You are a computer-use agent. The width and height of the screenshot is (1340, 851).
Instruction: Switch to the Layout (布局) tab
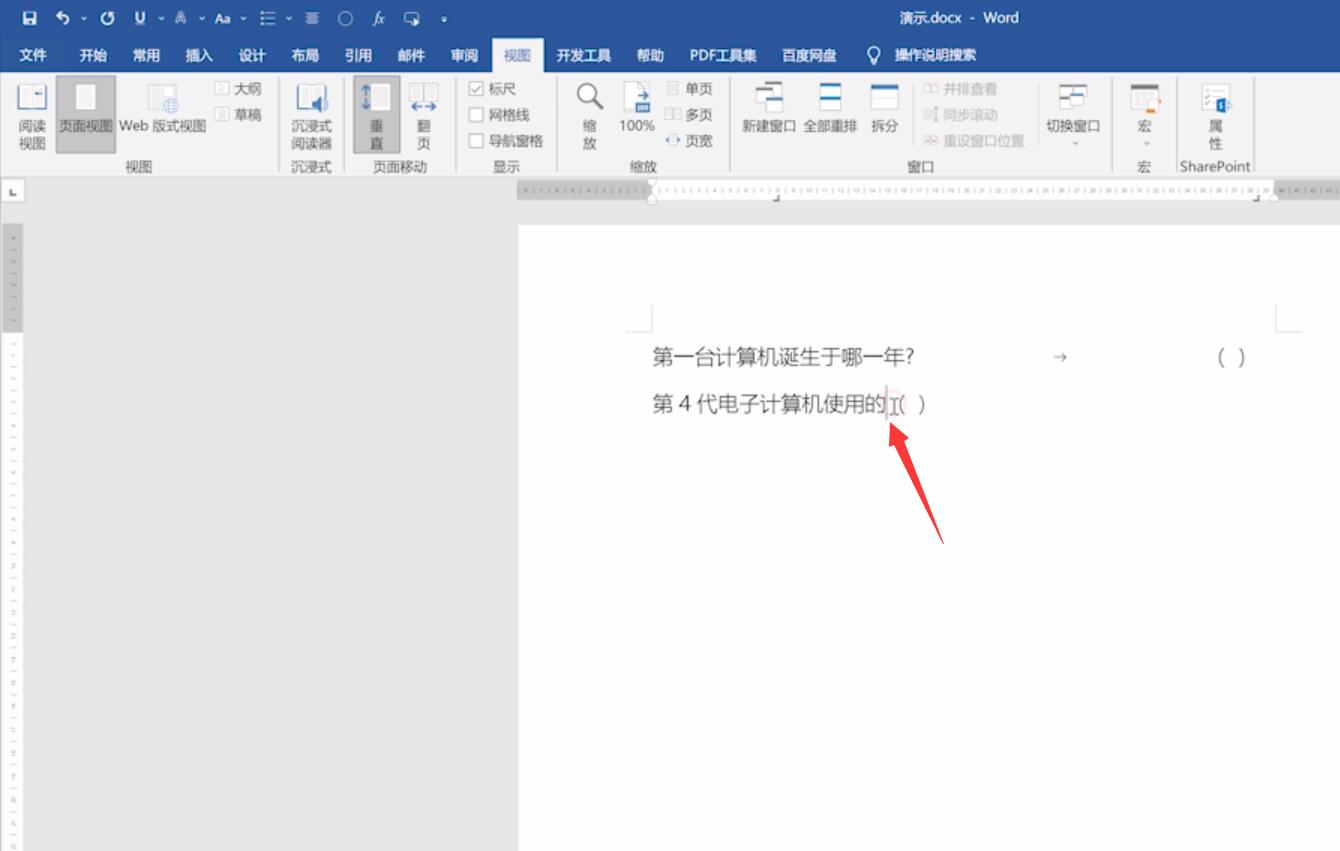(305, 55)
